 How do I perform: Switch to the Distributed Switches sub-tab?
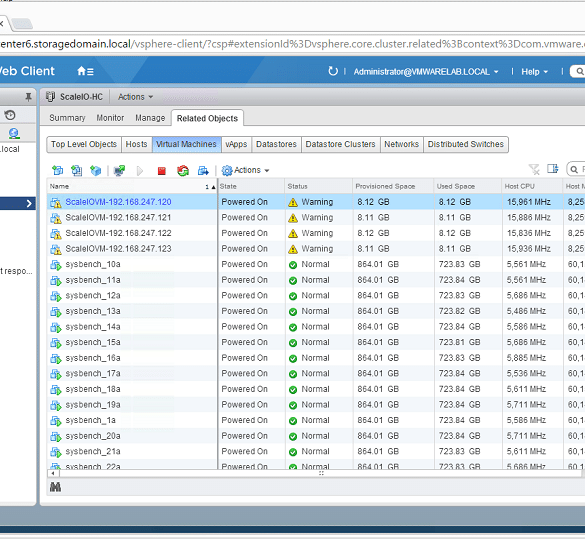pos(466,144)
